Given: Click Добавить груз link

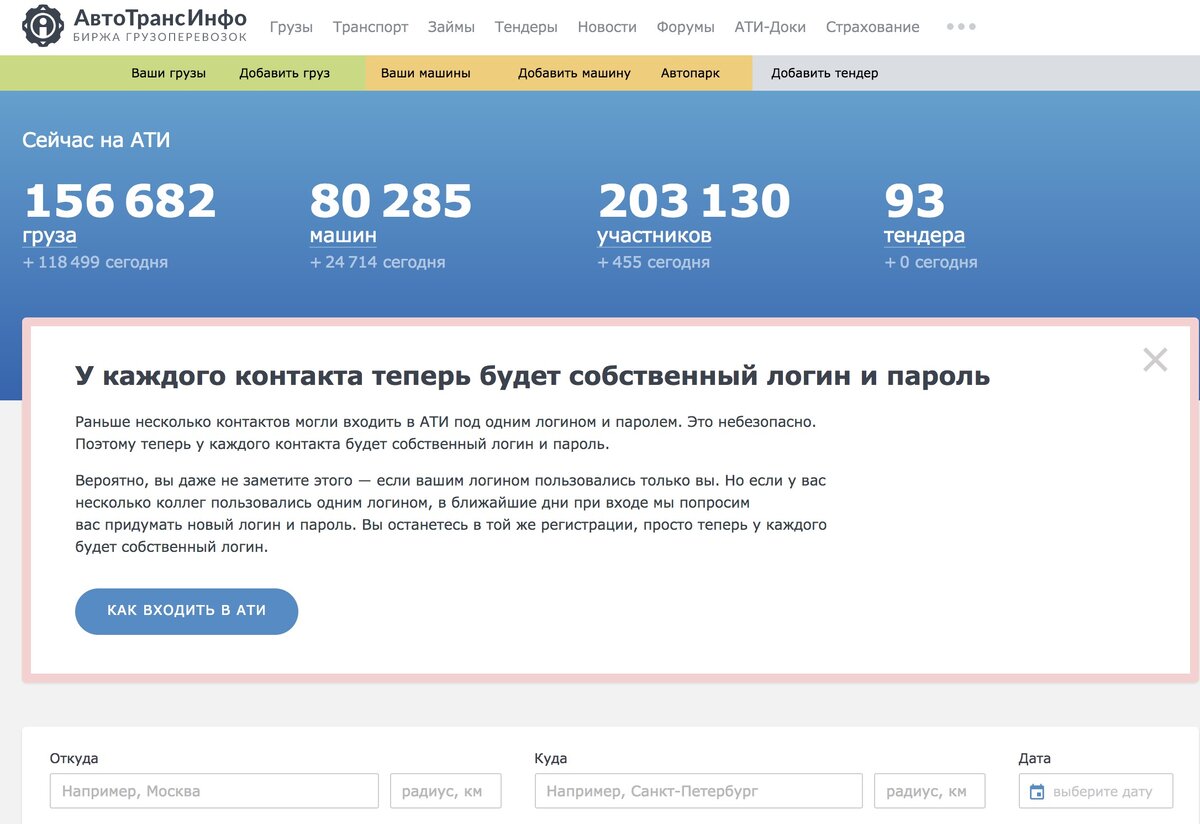Looking at the screenshot, I should (x=284, y=73).
